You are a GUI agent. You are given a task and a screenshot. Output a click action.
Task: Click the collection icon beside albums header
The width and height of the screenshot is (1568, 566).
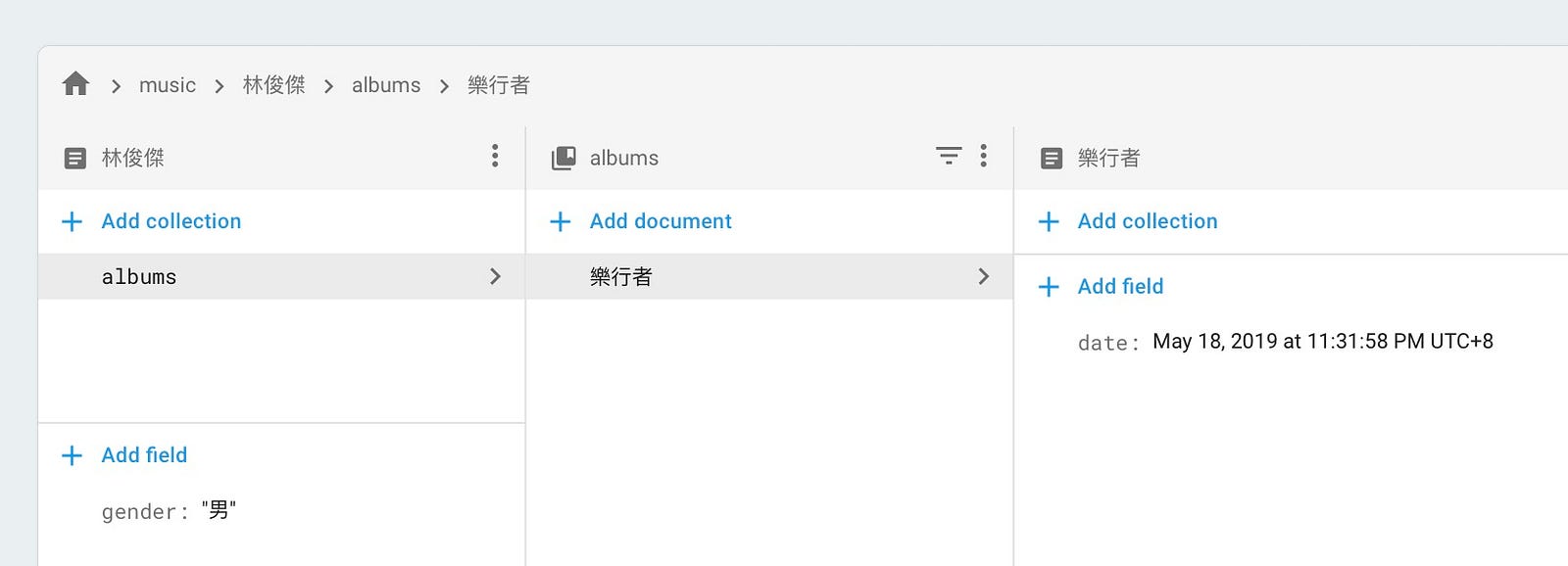[563, 158]
